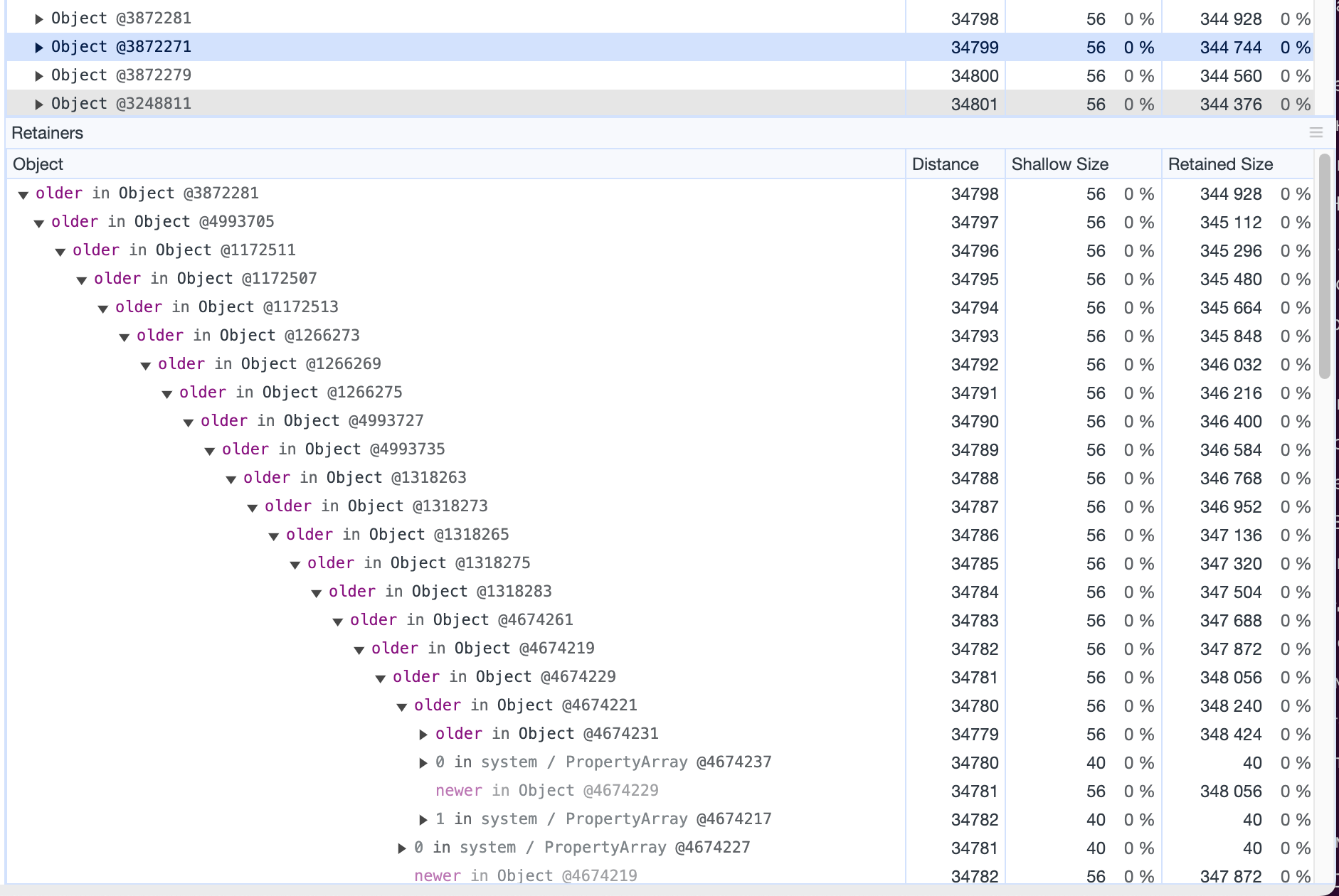The width and height of the screenshot is (1339, 896).
Task: Expand Object @3872279 row
Action: [x=39, y=76]
